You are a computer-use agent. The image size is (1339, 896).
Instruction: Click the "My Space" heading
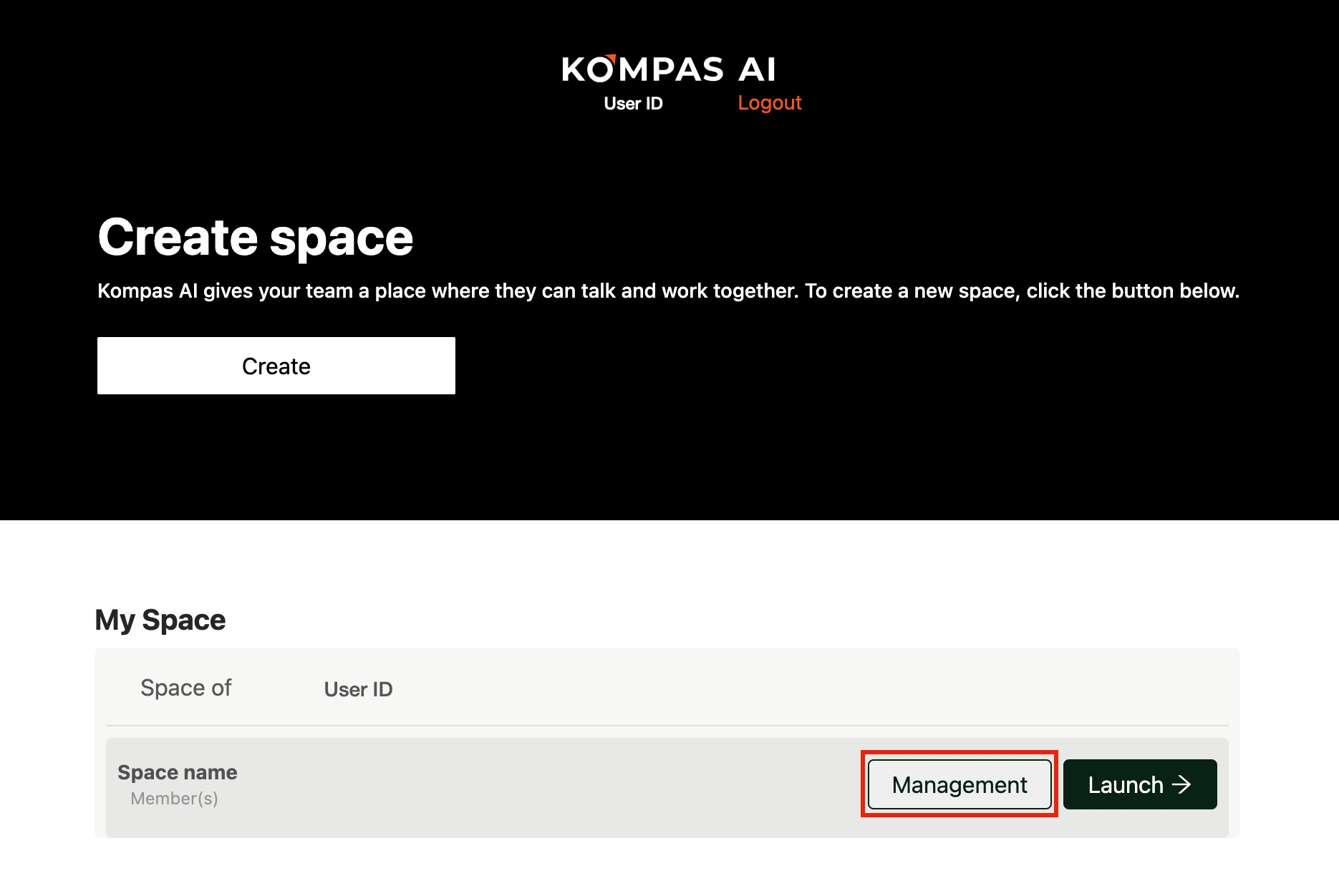160,620
